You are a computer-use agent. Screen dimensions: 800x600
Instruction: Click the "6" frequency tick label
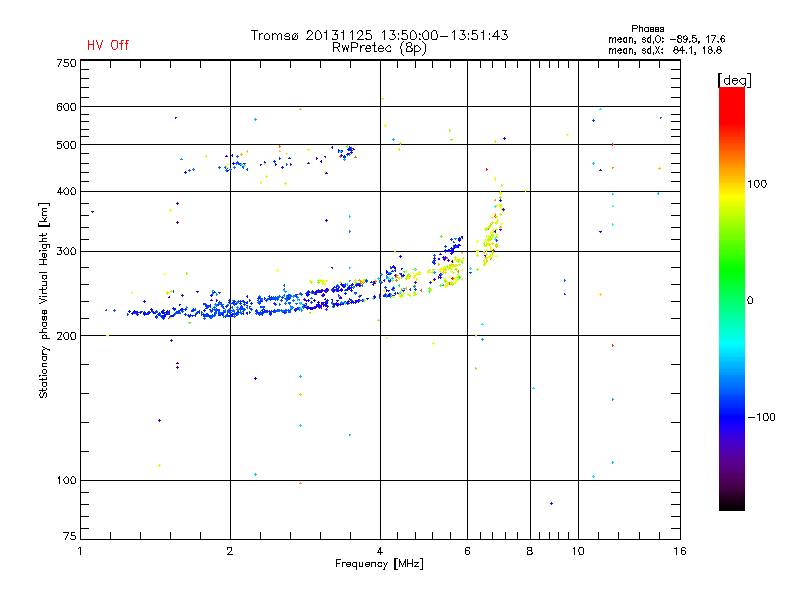tap(467, 551)
